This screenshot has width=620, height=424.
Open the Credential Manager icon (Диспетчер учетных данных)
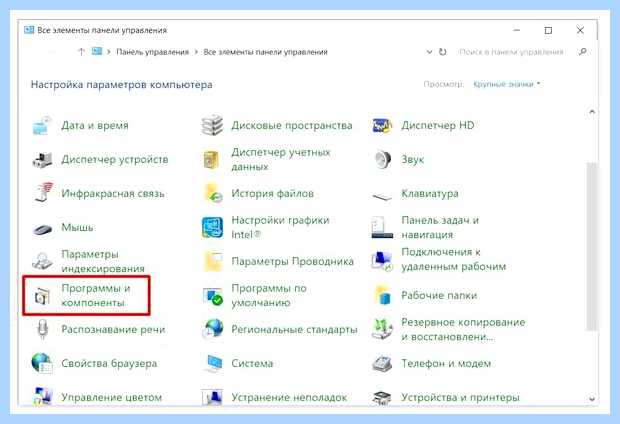212,160
